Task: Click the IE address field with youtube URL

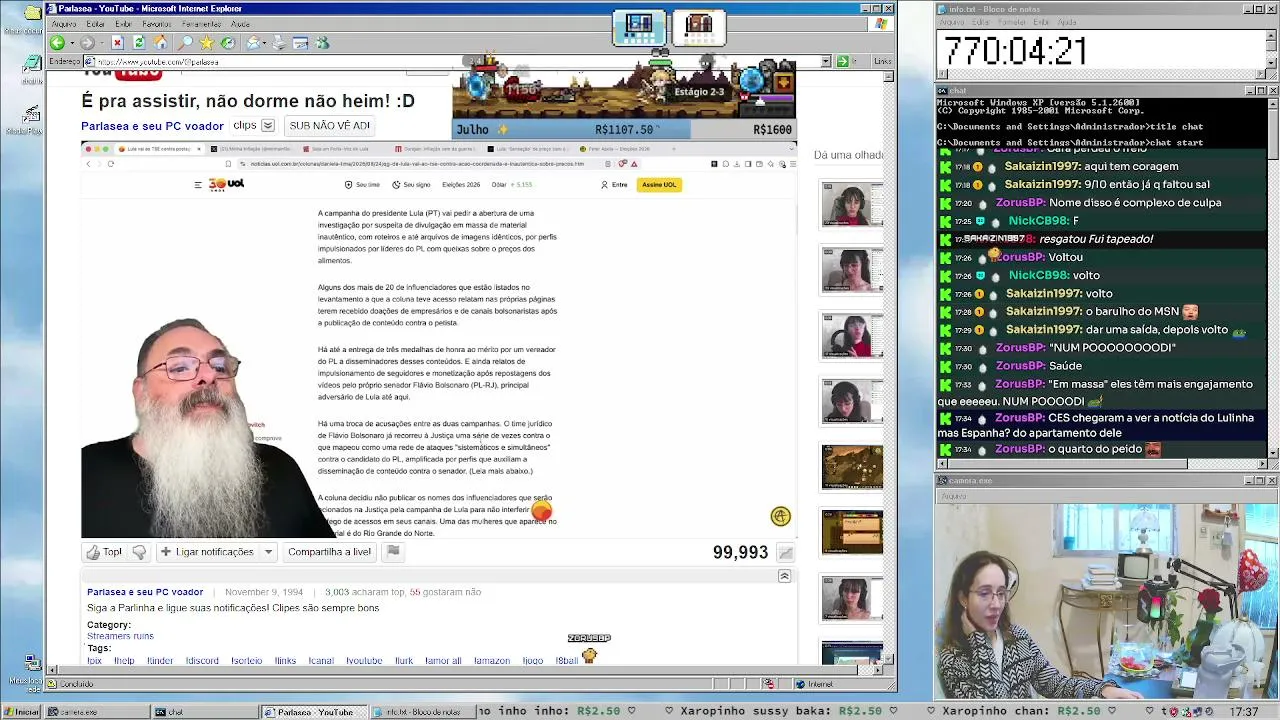Action: [x=450, y=61]
